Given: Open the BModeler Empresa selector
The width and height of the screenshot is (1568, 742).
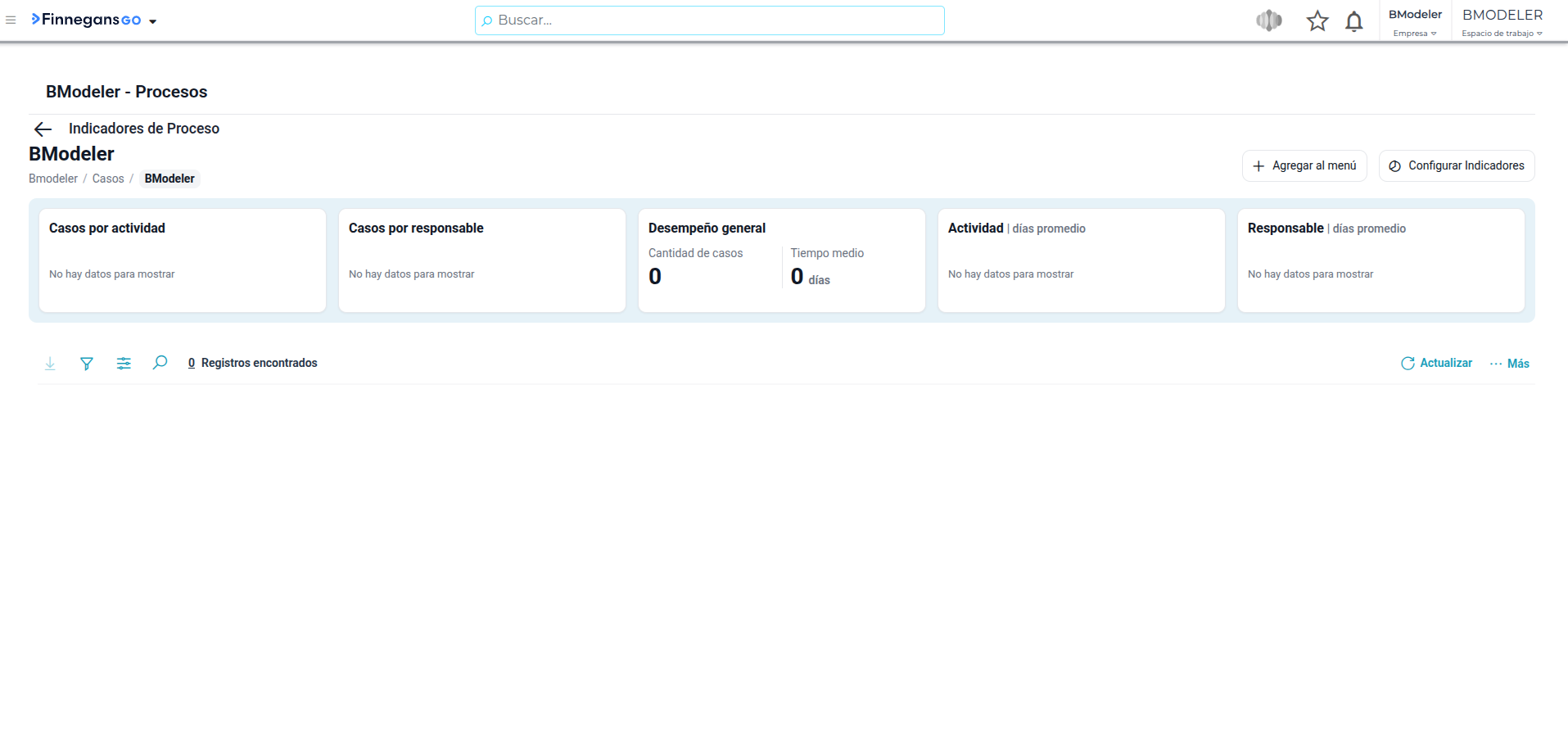Looking at the screenshot, I should [x=1415, y=22].
